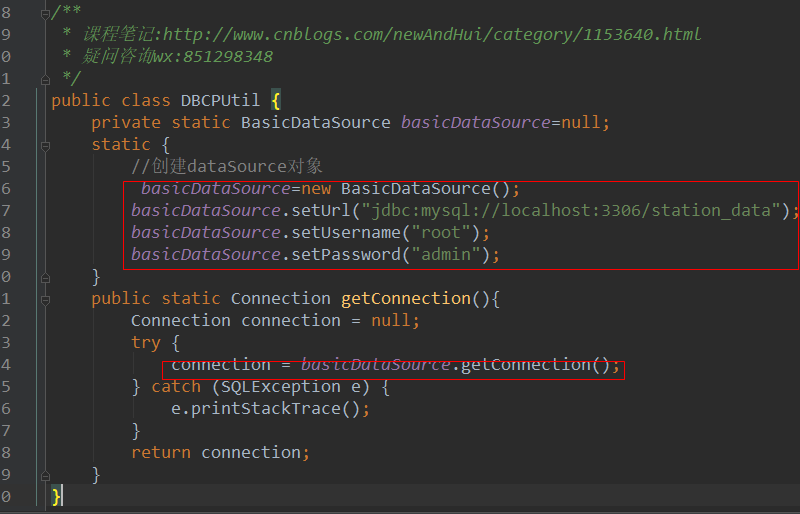Click the "admin" string literal
Screen dimensions: 800x514
(x=446, y=254)
